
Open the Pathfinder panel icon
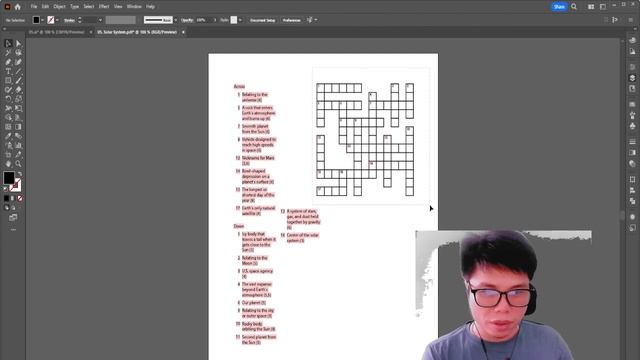(x=632, y=201)
